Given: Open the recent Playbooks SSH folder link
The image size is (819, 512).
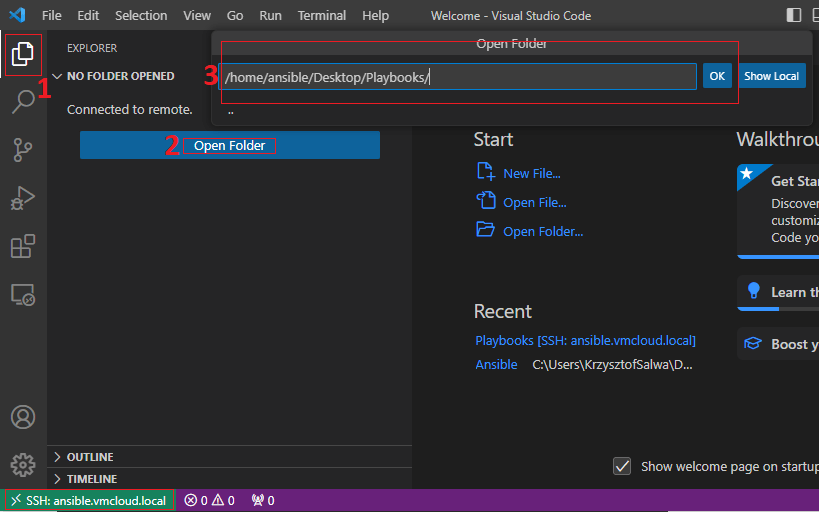Looking at the screenshot, I should tap(585, 341).
